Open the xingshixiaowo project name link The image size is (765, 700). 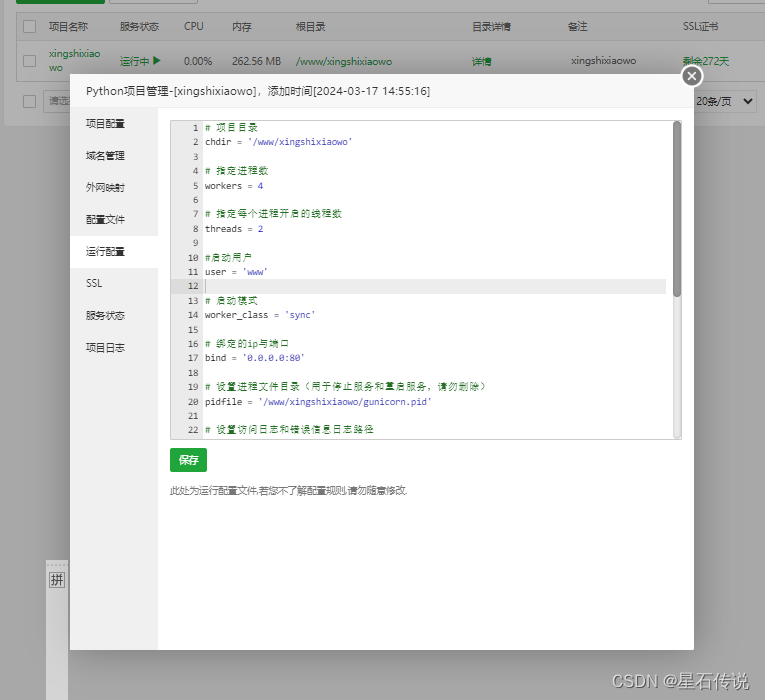74,60
